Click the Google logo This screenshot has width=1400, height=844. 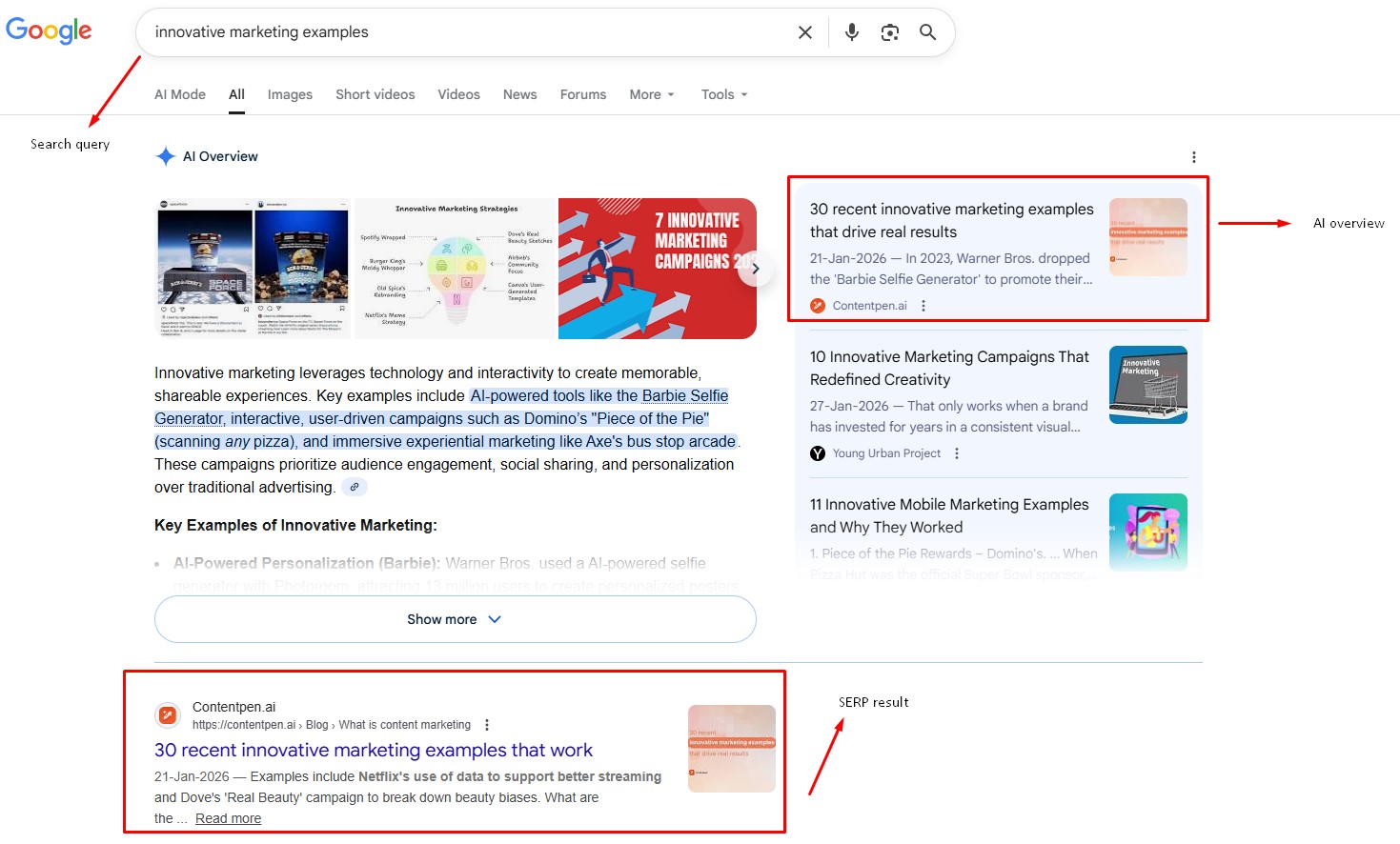pyautogui.click(x=49, y=30)
